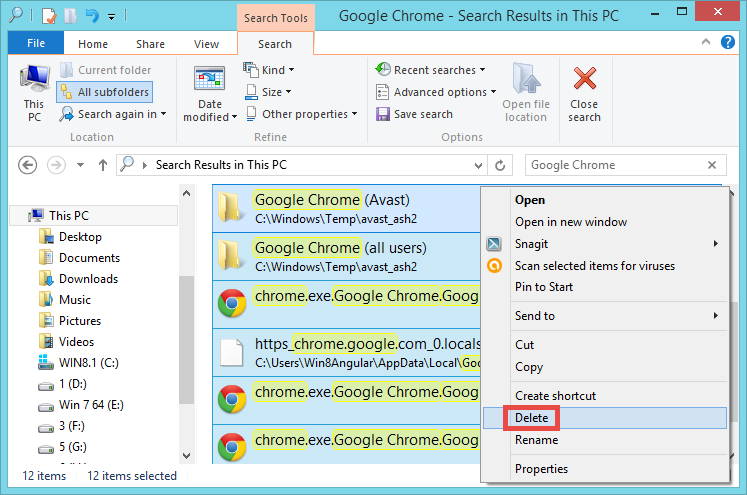Image resolution: width=747 pixels, height=495 pixels.
Task: Clear the search box with X
Action: click(x=712, y=165)
